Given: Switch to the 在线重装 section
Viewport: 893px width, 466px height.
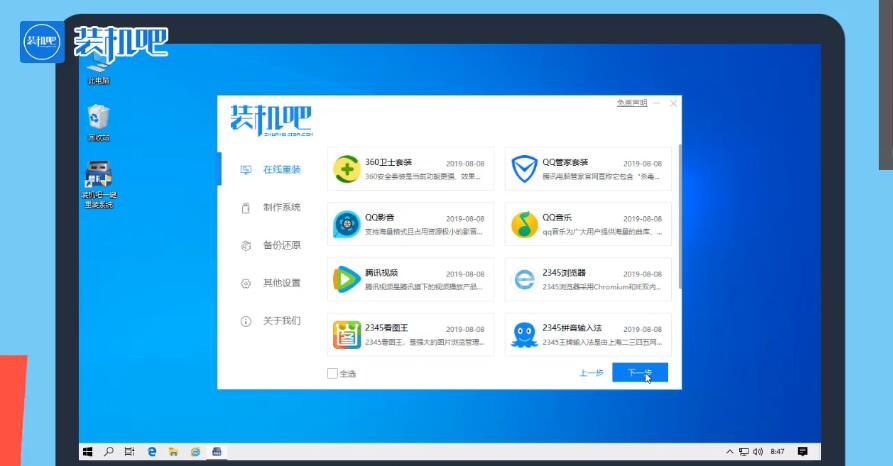Looking at the screenshot, I should coord(282,170).
